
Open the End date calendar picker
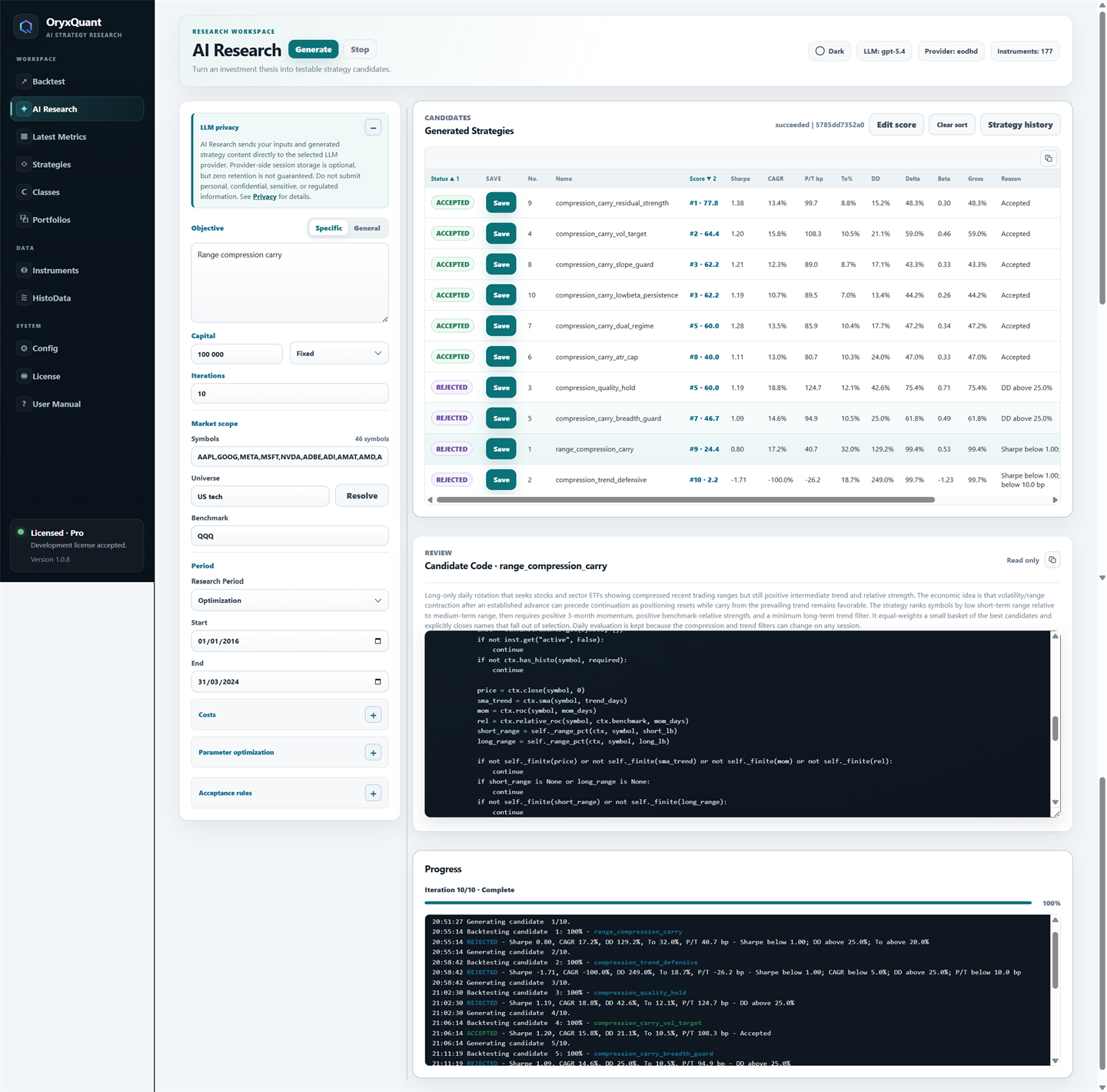pyautogui.click(x=377, y=682)
